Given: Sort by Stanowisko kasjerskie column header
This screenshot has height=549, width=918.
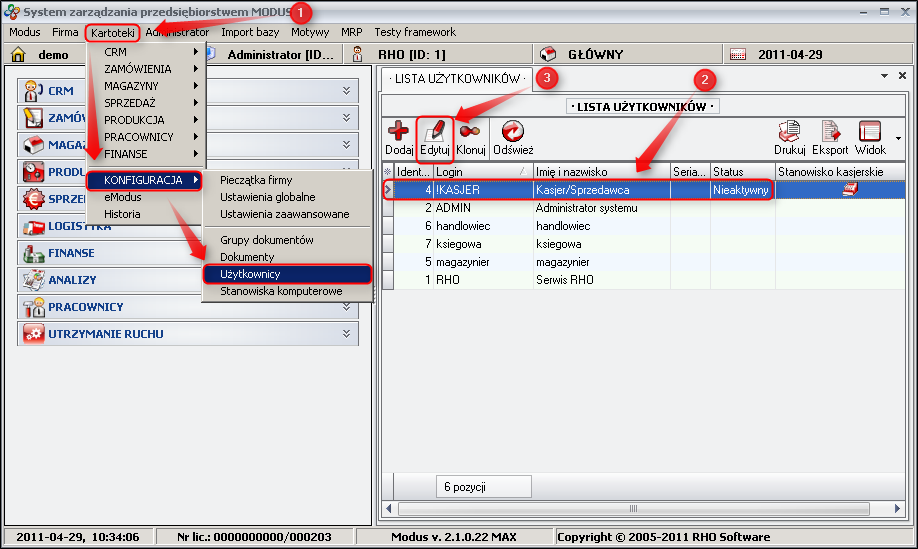Looking at the screenshot, I should click(840, 171).
